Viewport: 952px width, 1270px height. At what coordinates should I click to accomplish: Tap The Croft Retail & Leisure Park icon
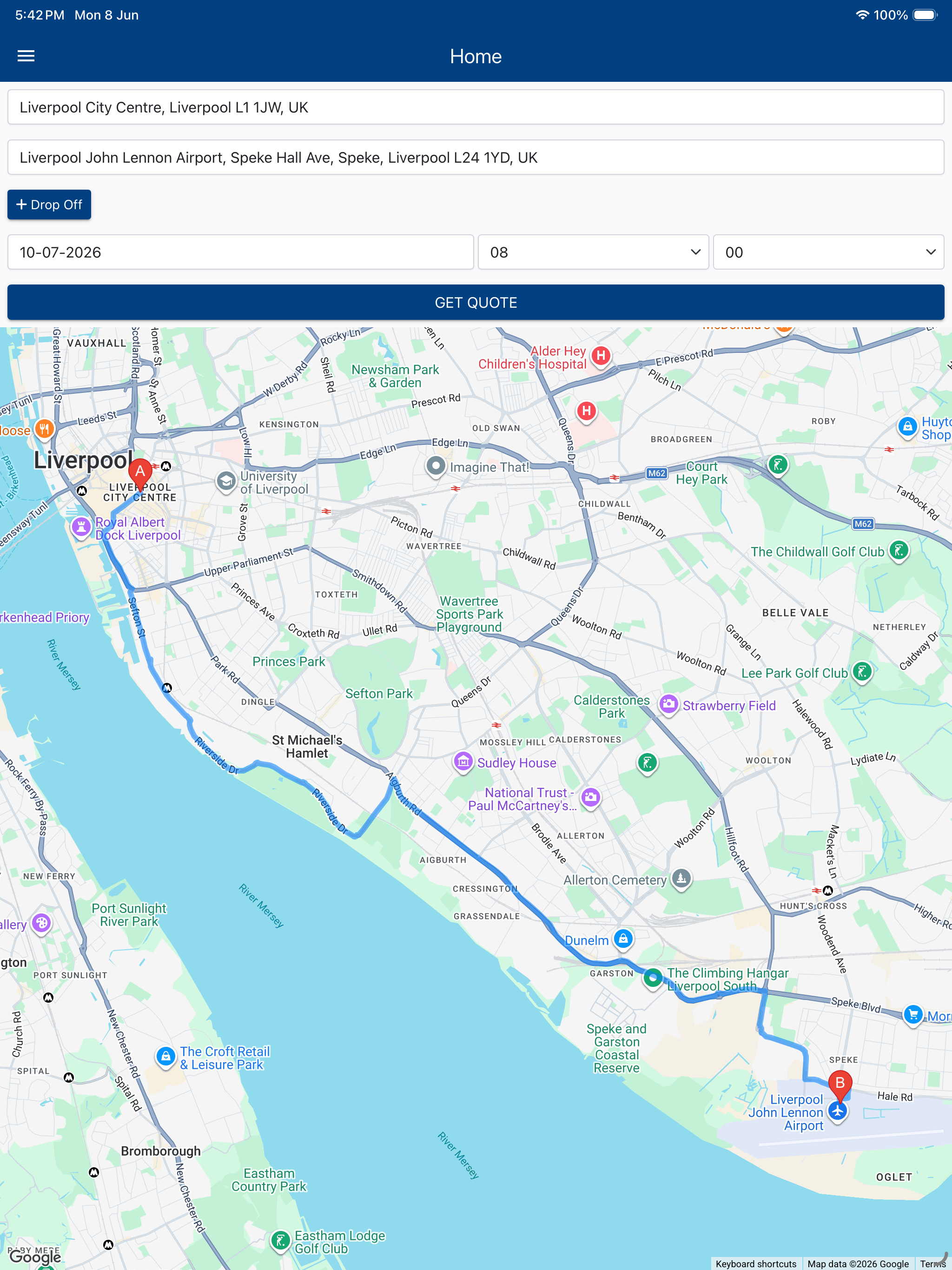tap(165, 1057)
